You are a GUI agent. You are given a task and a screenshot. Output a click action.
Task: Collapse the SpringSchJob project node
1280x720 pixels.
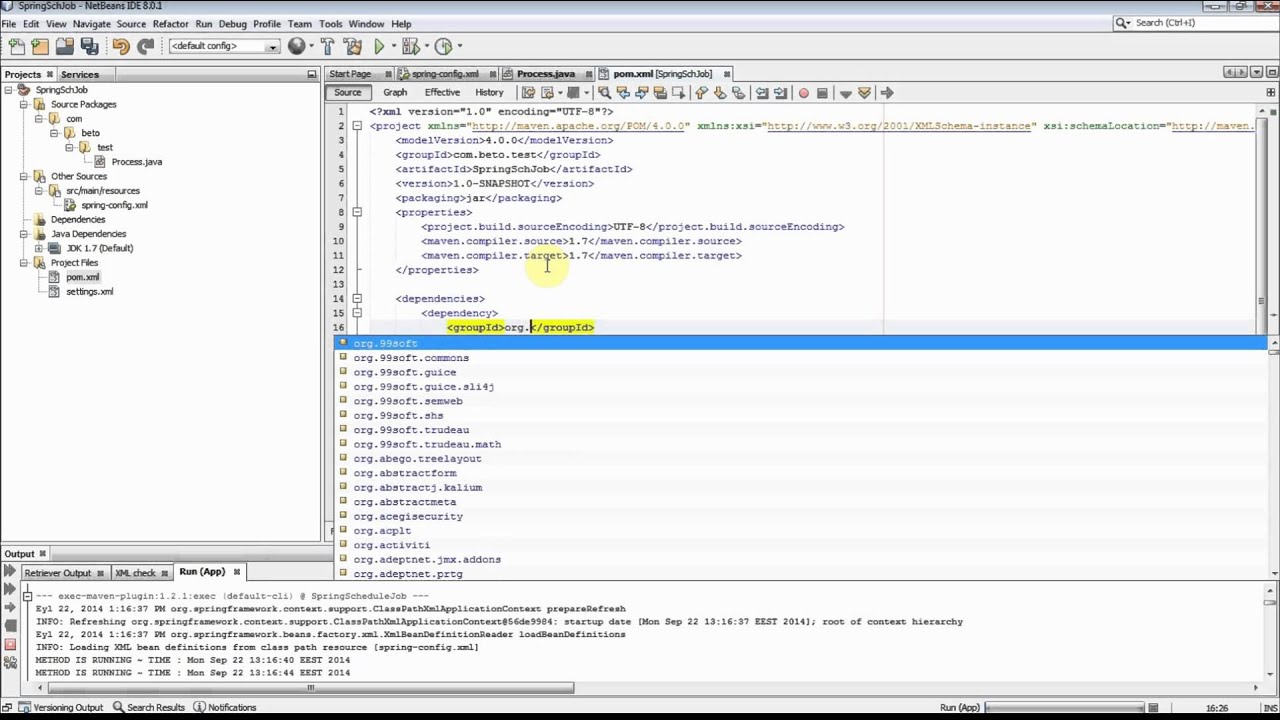tap(9, 90)
